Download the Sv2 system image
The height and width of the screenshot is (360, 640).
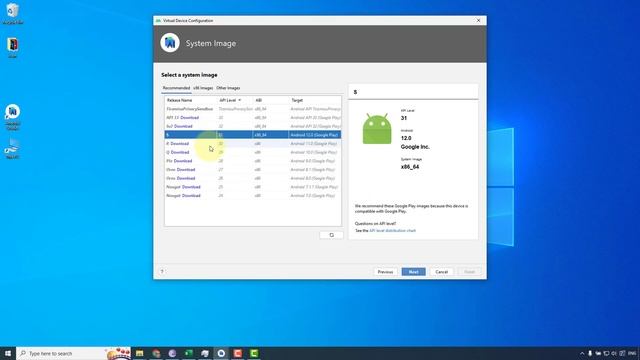[x=183, y=126]
